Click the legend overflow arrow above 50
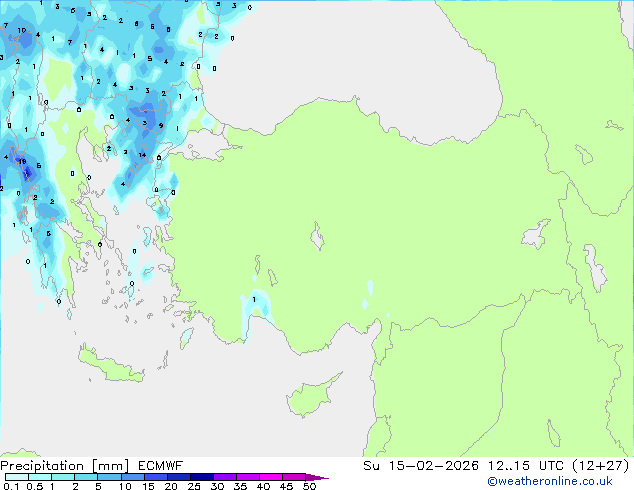 point(317,477)
